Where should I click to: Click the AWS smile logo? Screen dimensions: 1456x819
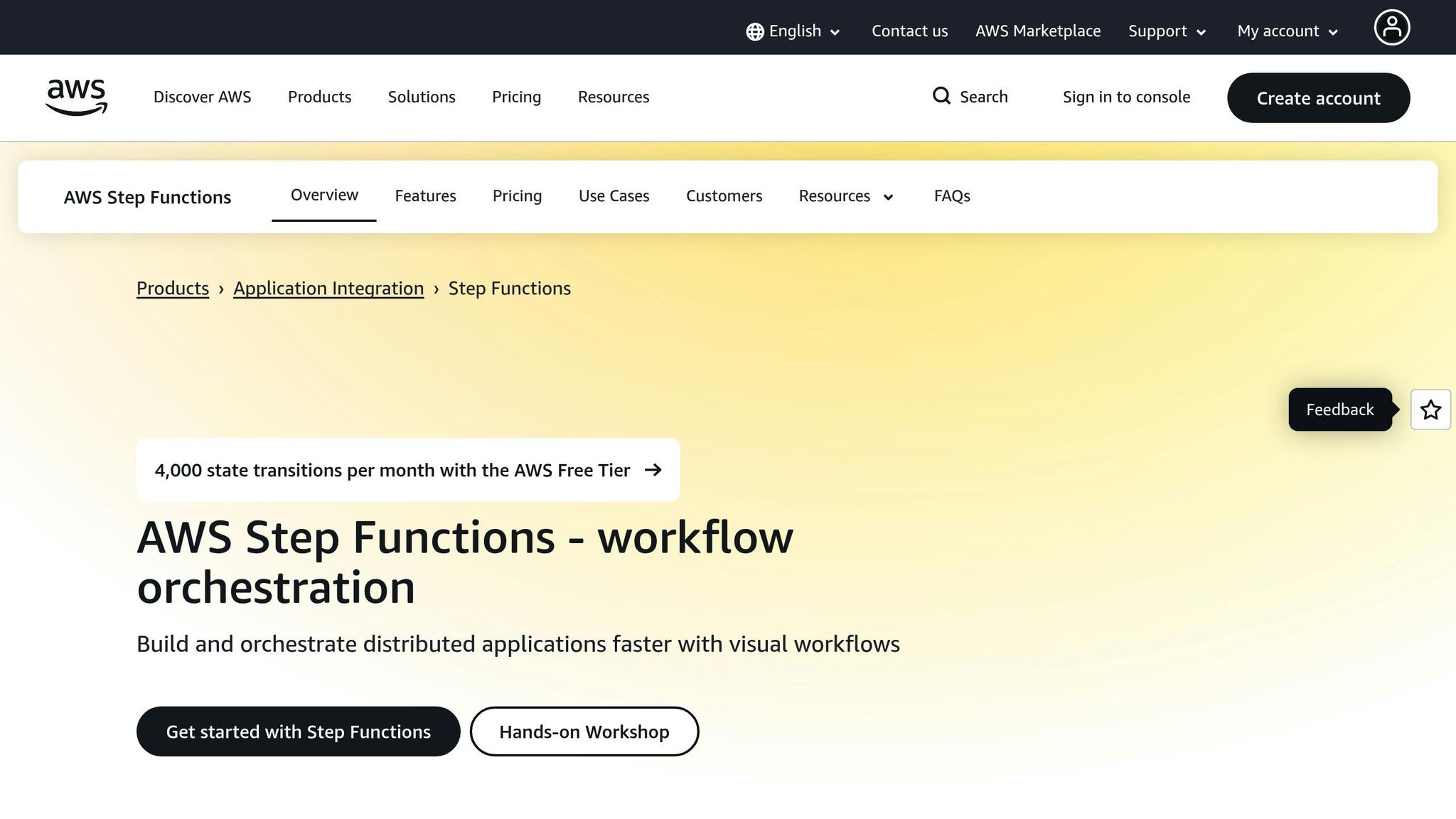pos(75,97)
